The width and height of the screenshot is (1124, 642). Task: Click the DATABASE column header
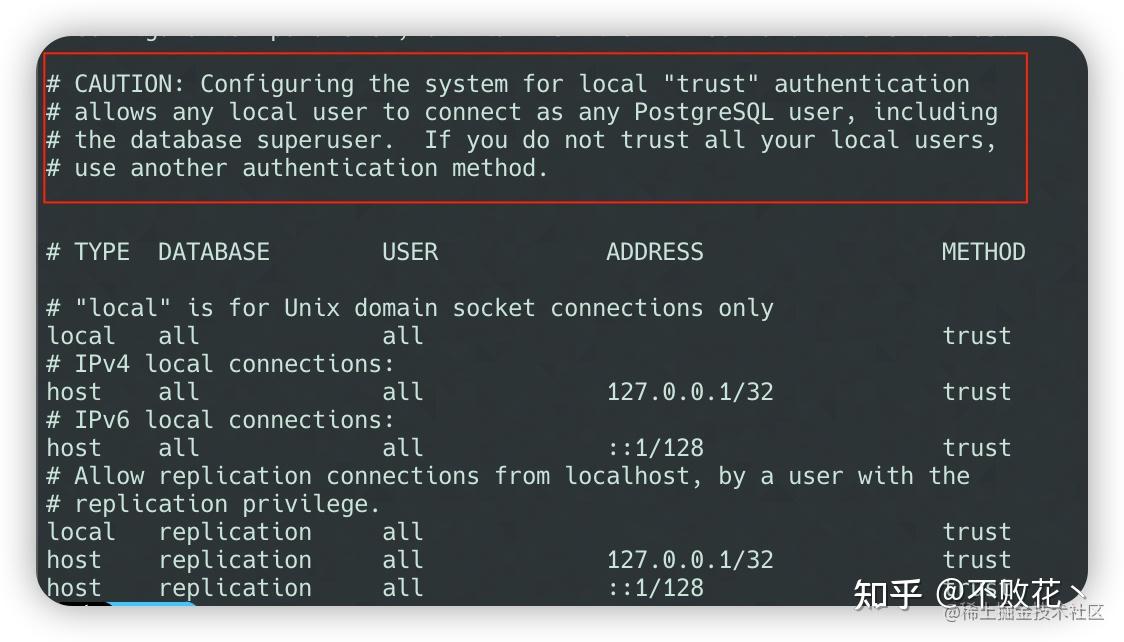214,252
